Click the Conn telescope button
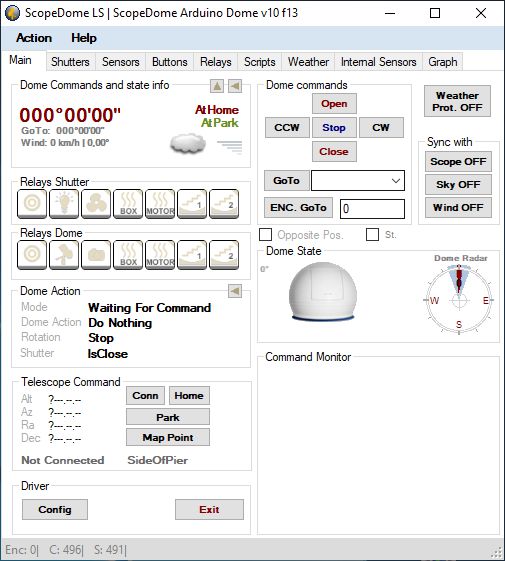 tap(145, 396)
